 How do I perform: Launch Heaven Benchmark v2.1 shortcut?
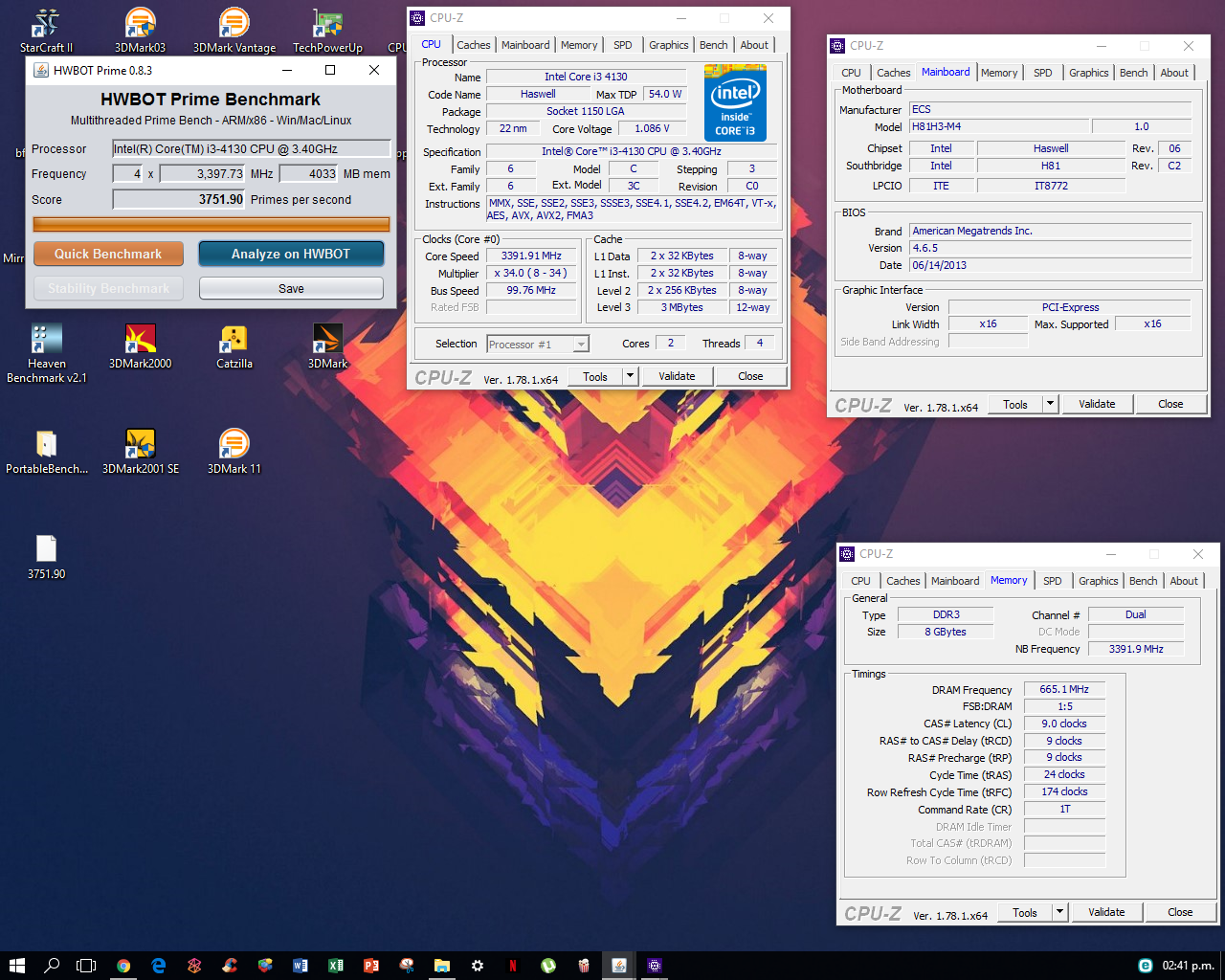[x=46, y=353]
